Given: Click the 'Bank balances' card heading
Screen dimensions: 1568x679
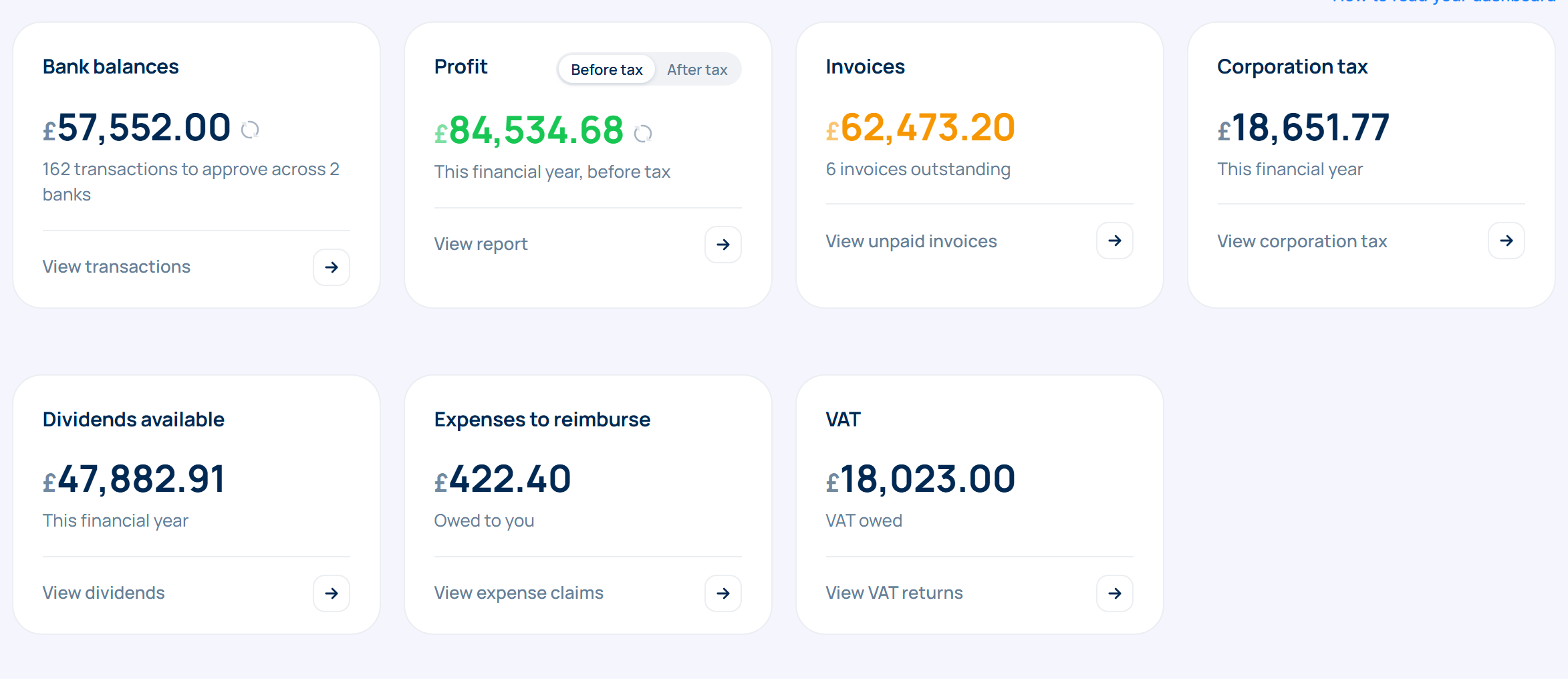Looking at the screenshot, I should click(x=111, y=67).
